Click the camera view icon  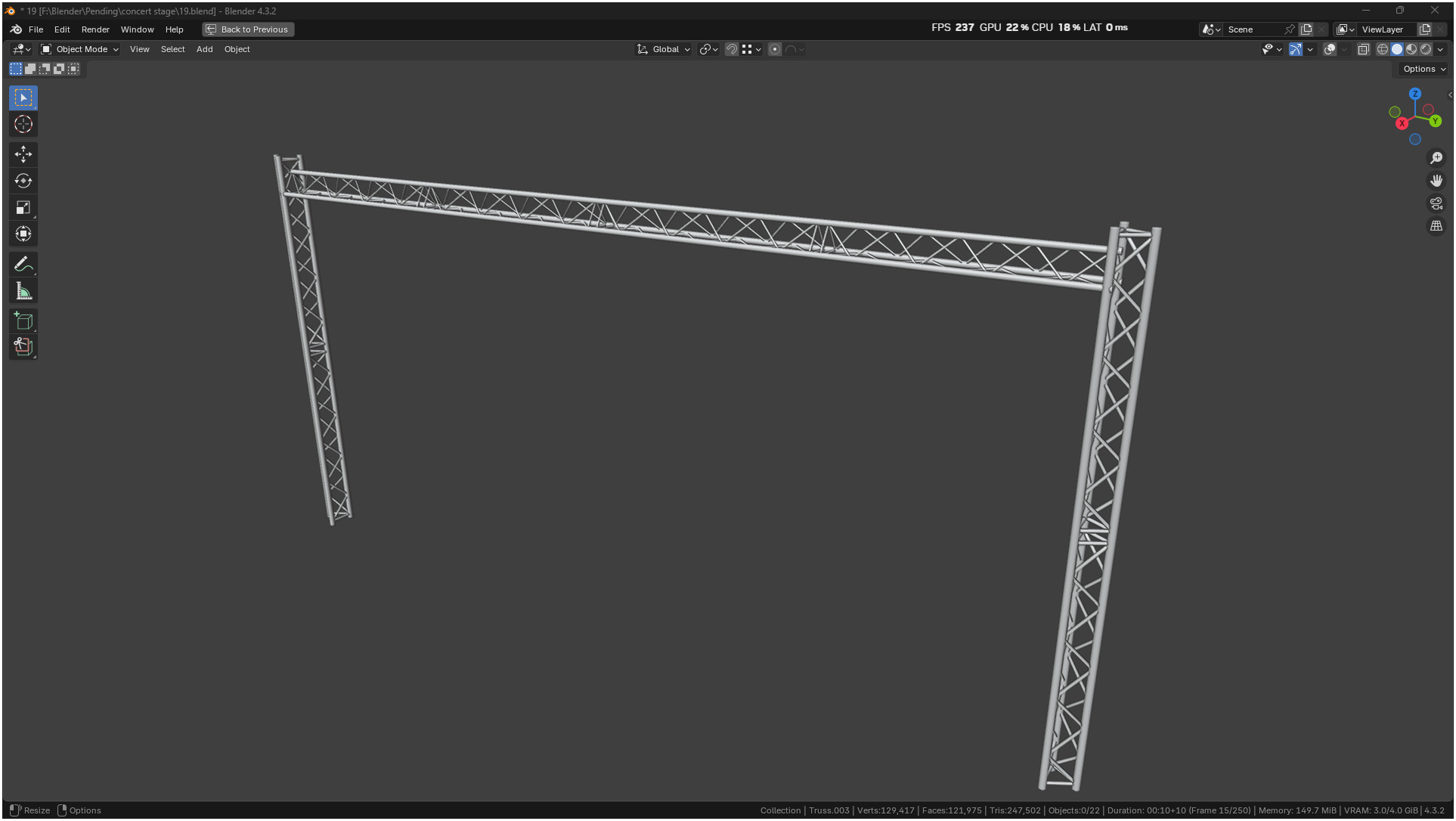pyautogui.click(x=1436, y=203)
